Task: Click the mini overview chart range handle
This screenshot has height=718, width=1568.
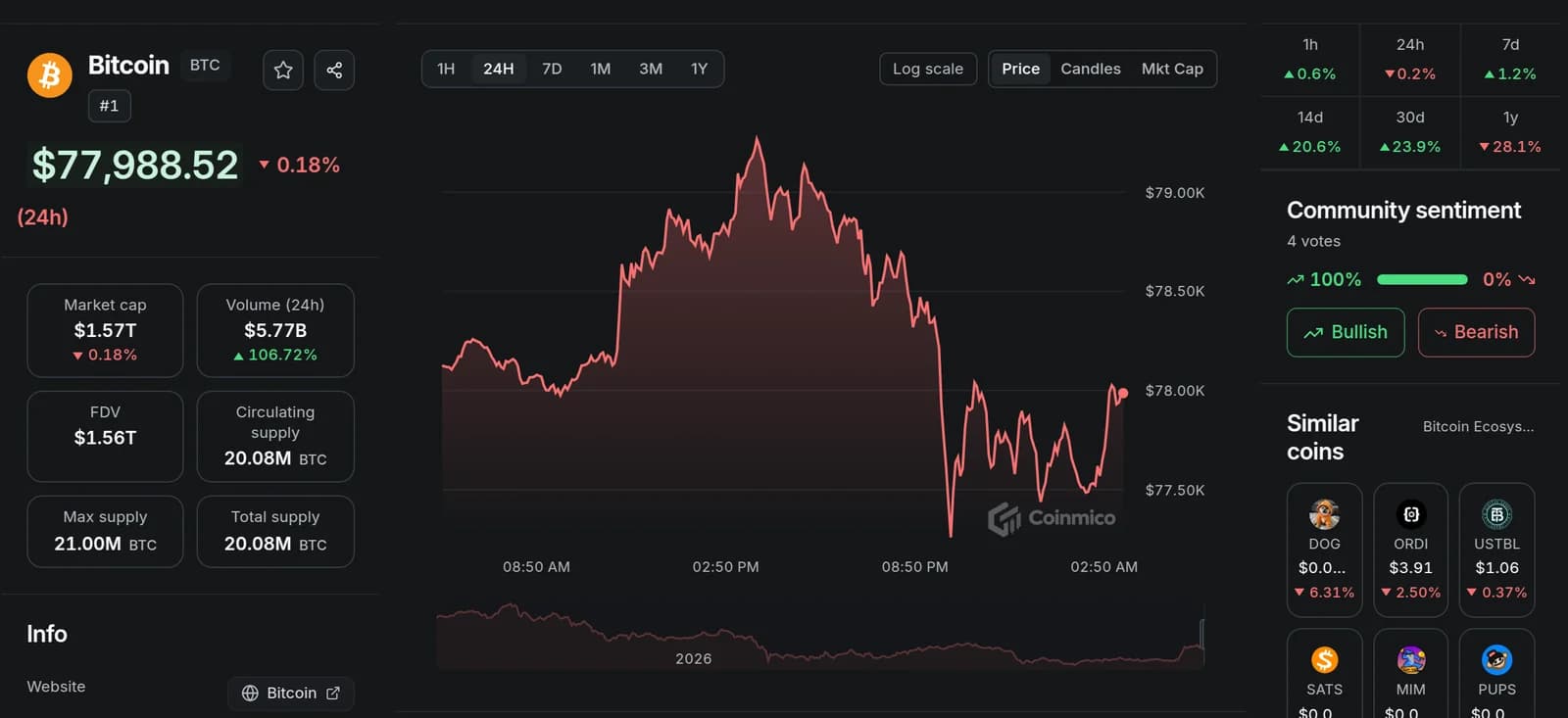Action: (1201, 633)
